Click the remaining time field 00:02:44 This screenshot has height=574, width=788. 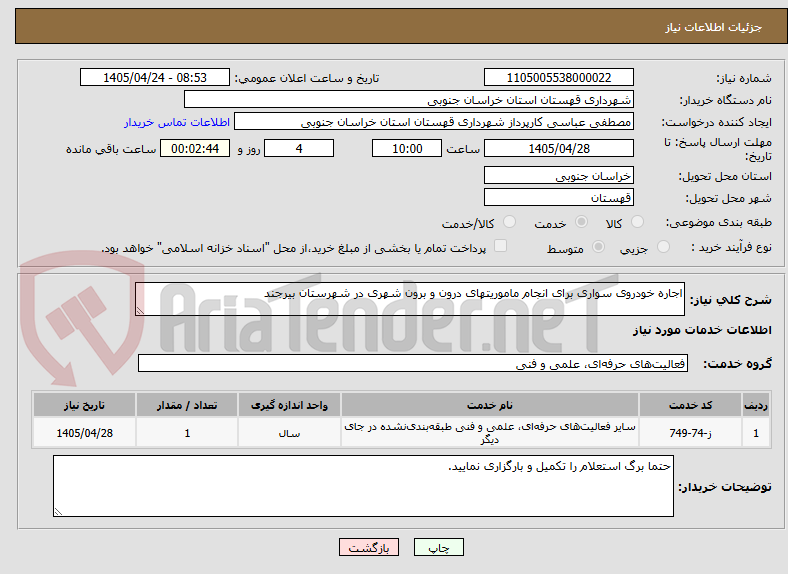[195, 148]
